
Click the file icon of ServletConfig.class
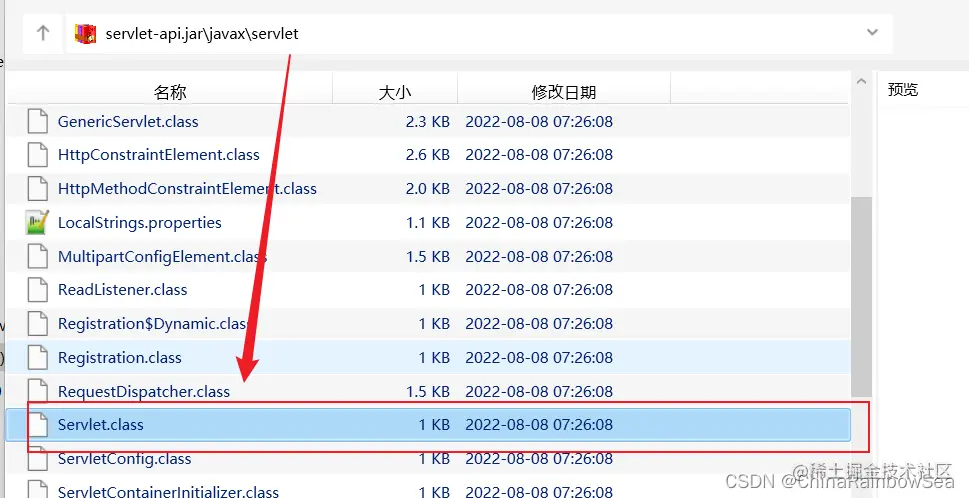[38, 458]
